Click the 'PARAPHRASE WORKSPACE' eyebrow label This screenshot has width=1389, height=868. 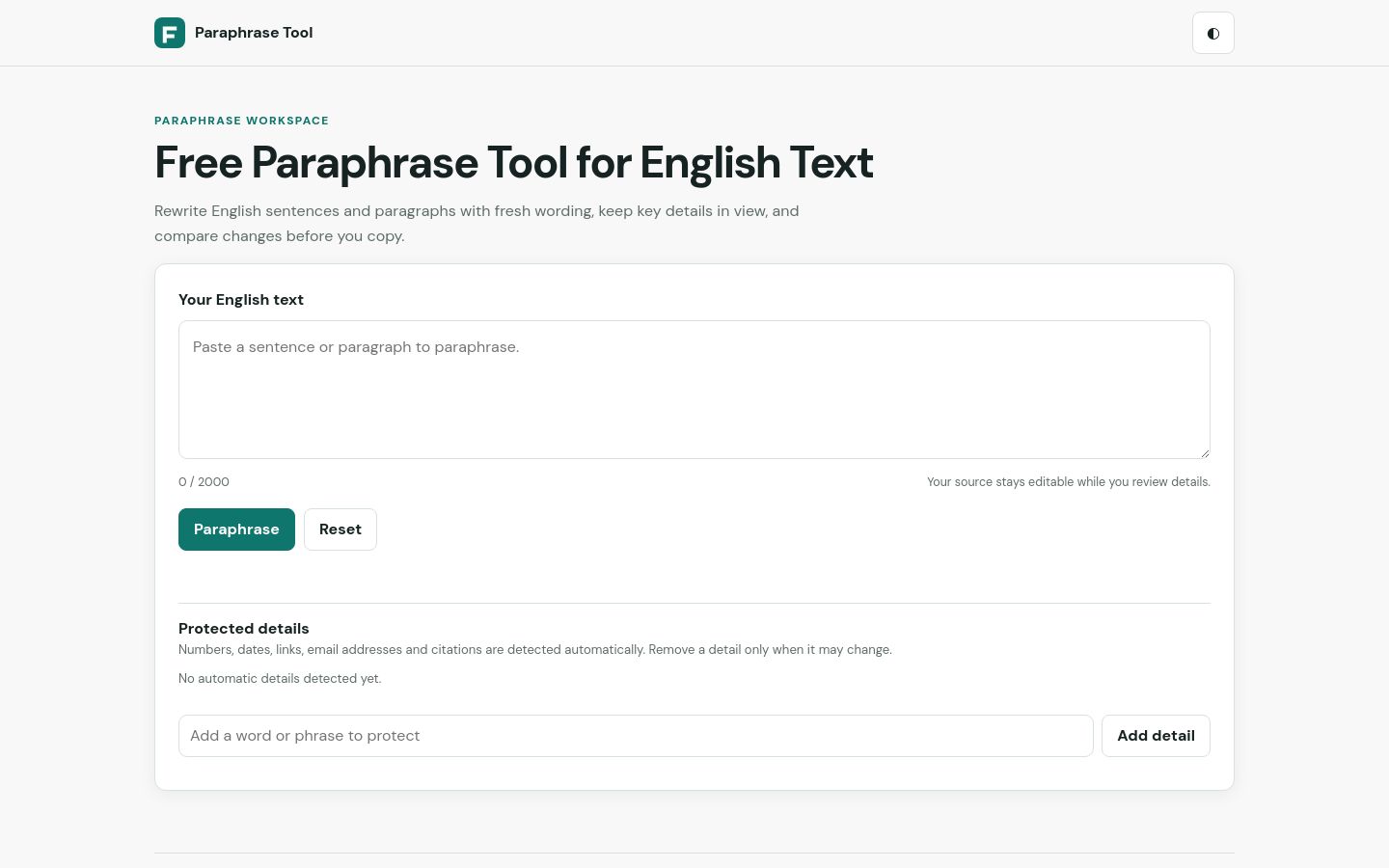(x=241, y=121)
